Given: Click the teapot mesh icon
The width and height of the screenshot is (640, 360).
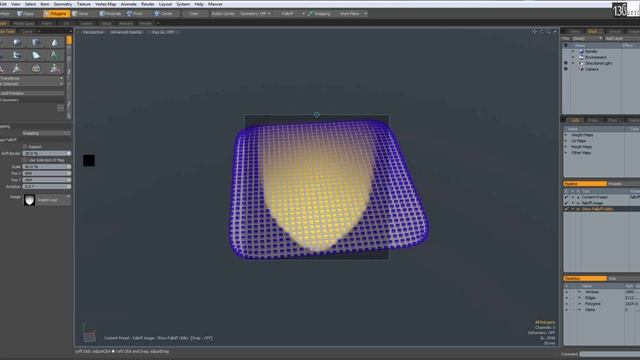Looking at the screenshot, I should (36, 68).
